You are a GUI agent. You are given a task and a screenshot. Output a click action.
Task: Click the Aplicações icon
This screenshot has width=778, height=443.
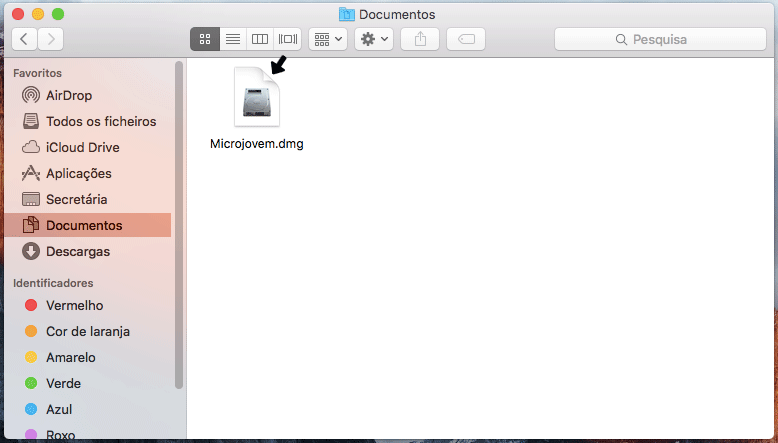(x=31, y=173)
